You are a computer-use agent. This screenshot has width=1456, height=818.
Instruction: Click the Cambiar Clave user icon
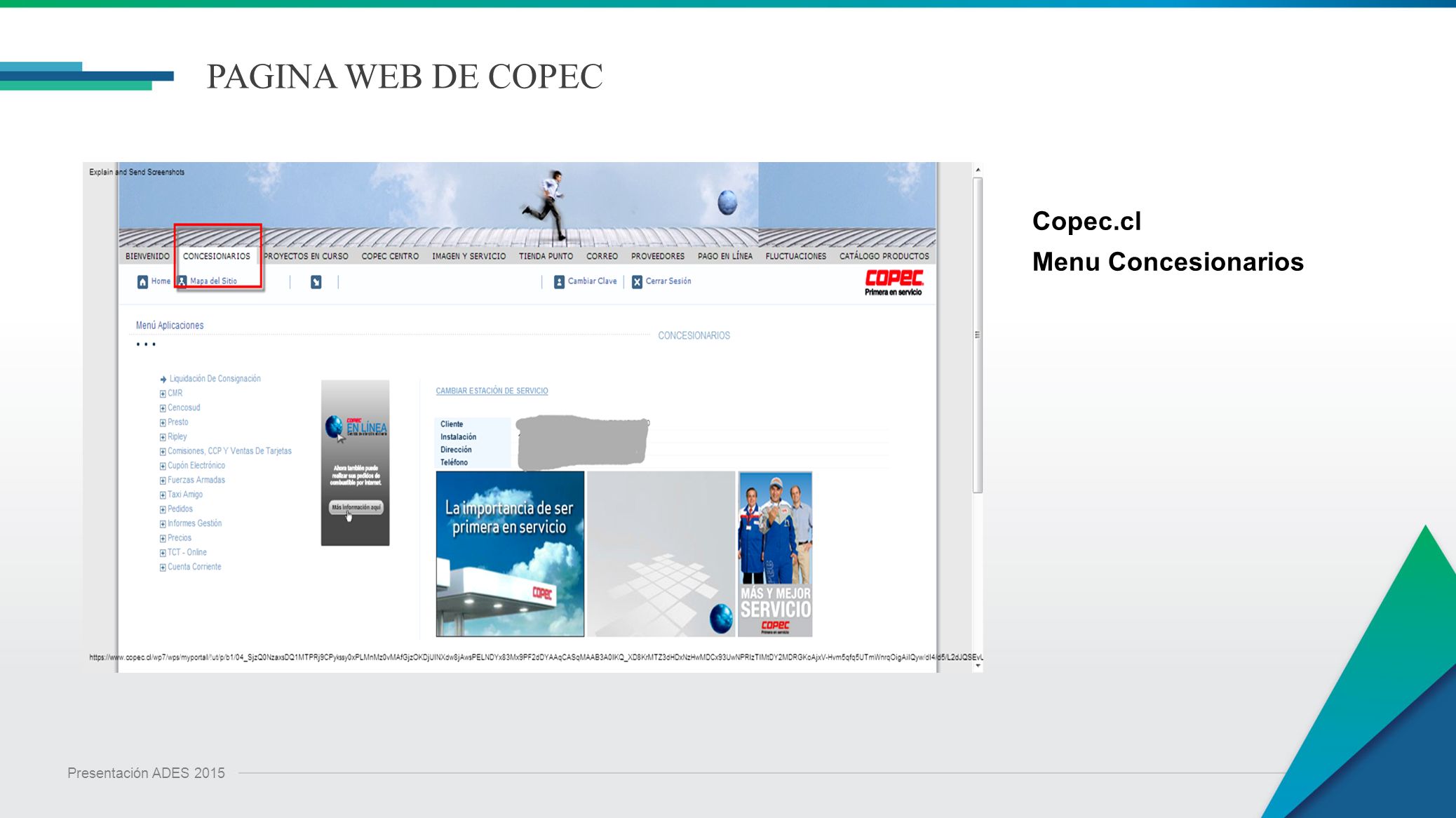[x=559, y=281]
